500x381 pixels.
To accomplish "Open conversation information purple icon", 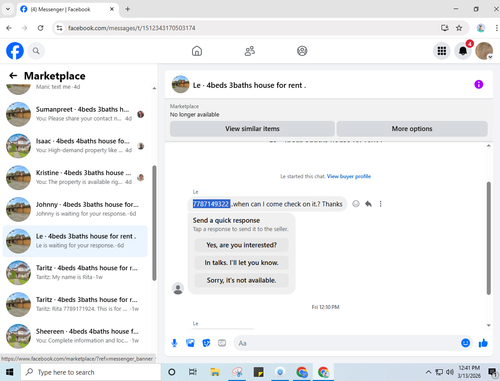I will [479, 84].
